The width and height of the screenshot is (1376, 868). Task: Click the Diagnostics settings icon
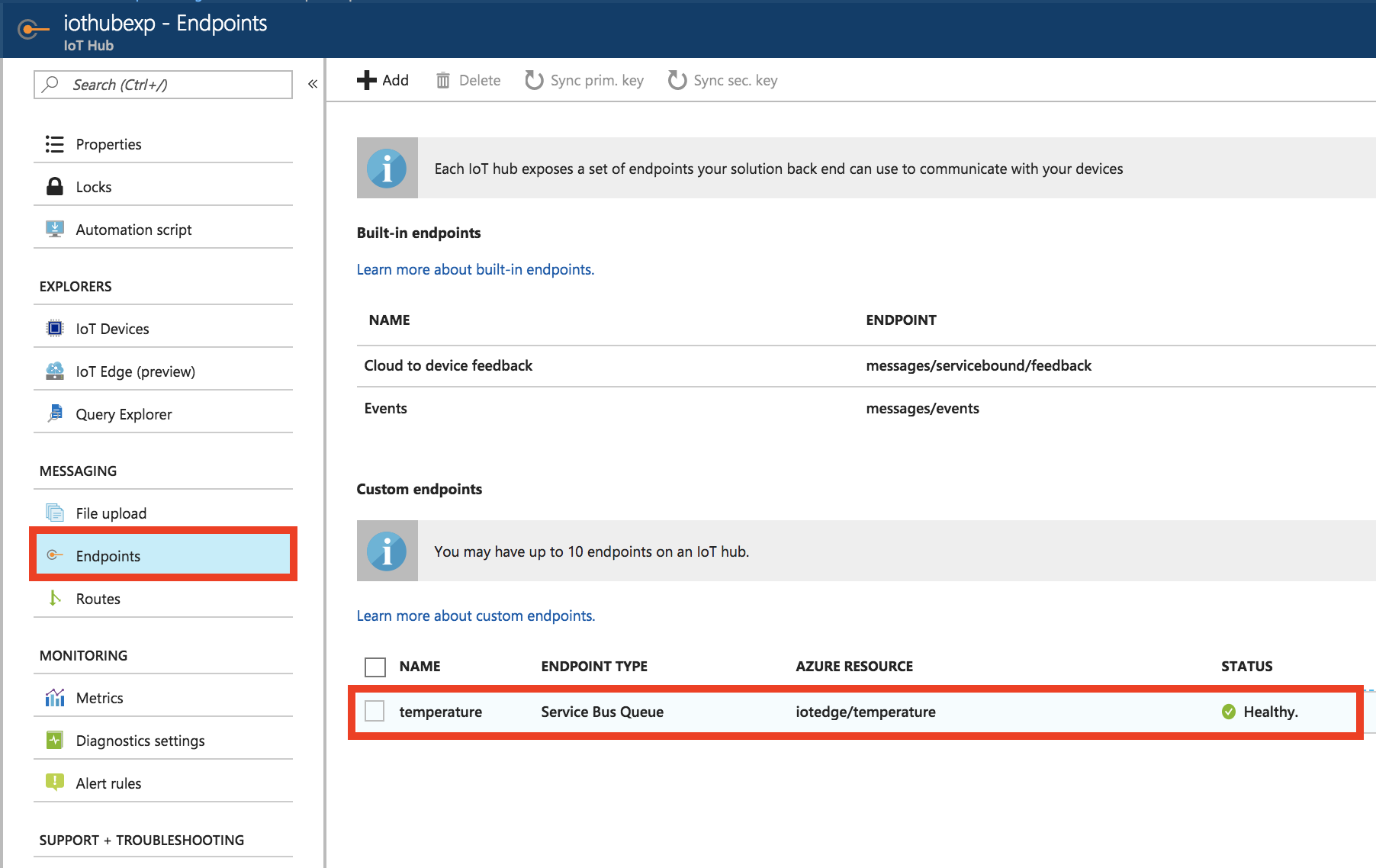tap(55, 740)
